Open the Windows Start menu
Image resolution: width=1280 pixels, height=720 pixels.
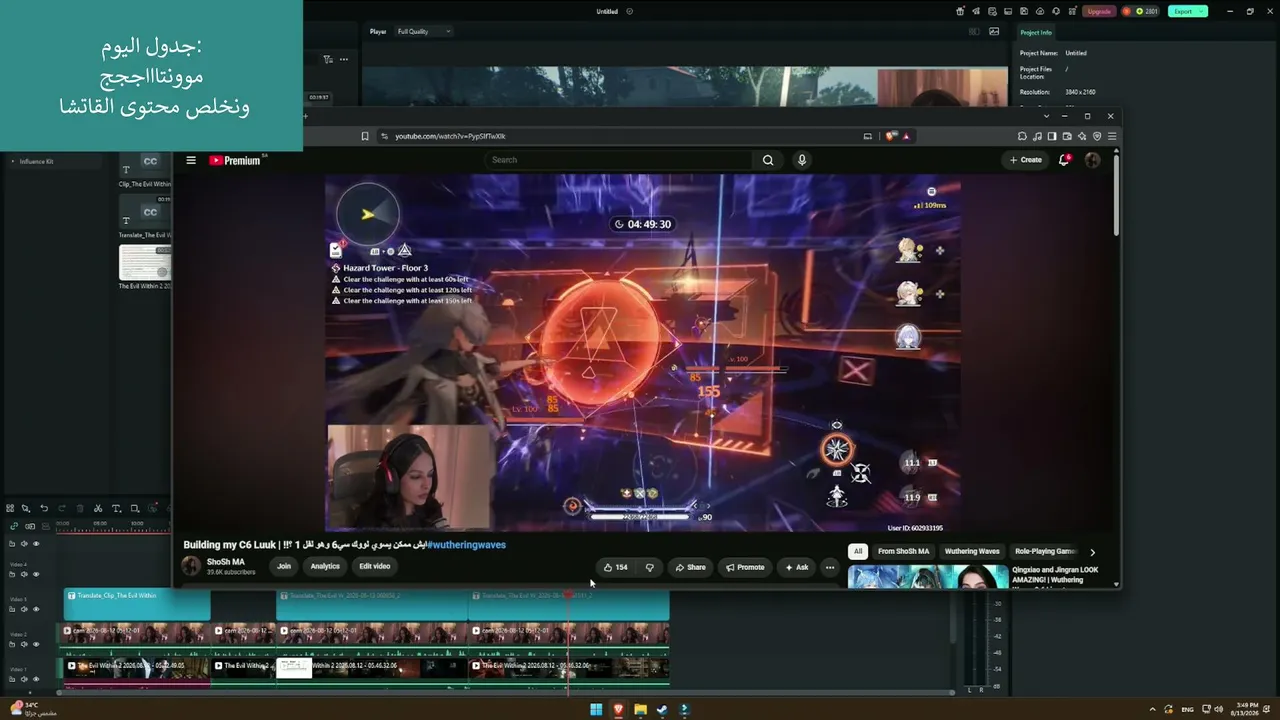(x=596, y=710)
